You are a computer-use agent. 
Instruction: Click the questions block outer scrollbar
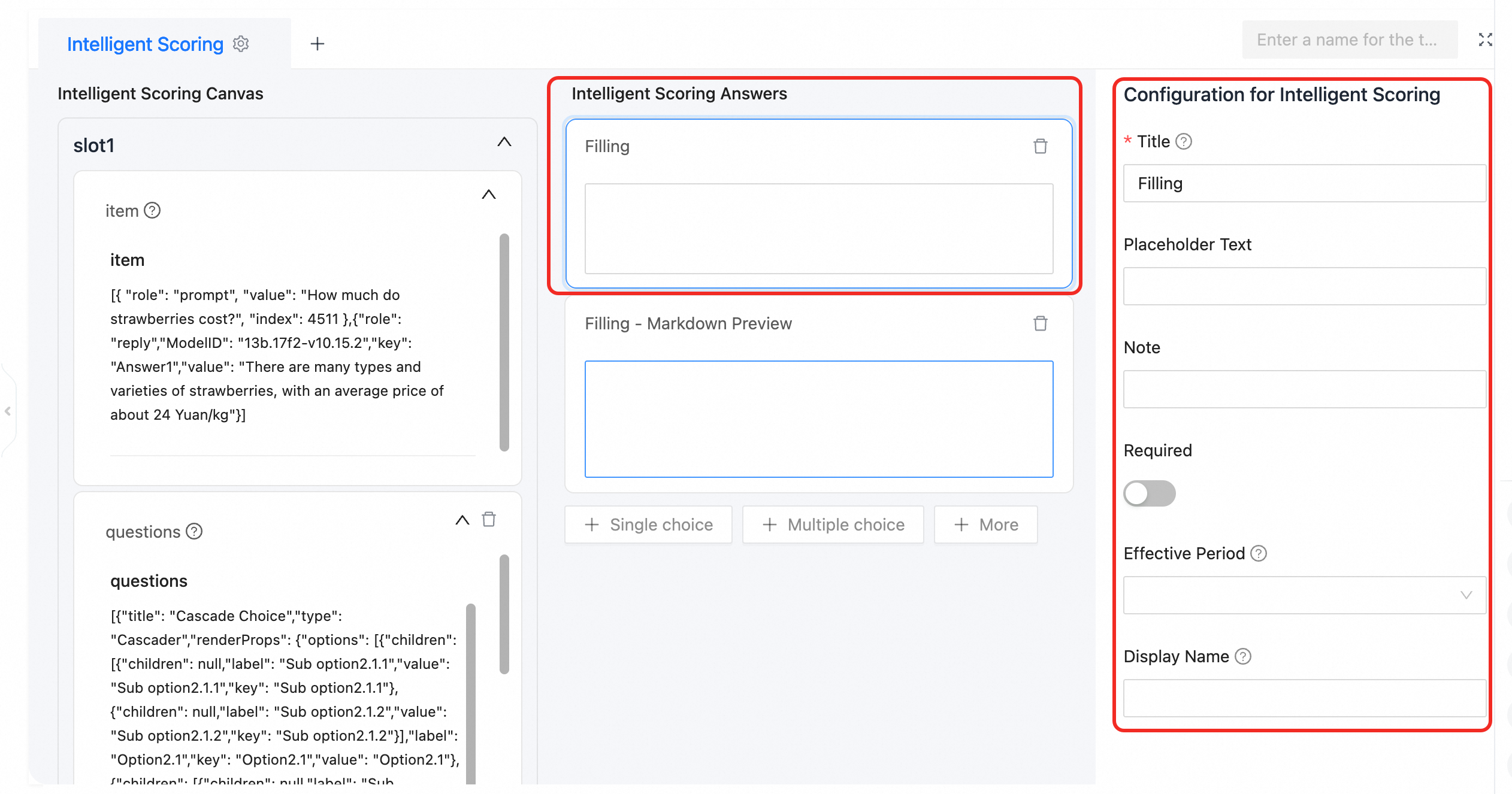pyautogui.click(x=504, y=614)
